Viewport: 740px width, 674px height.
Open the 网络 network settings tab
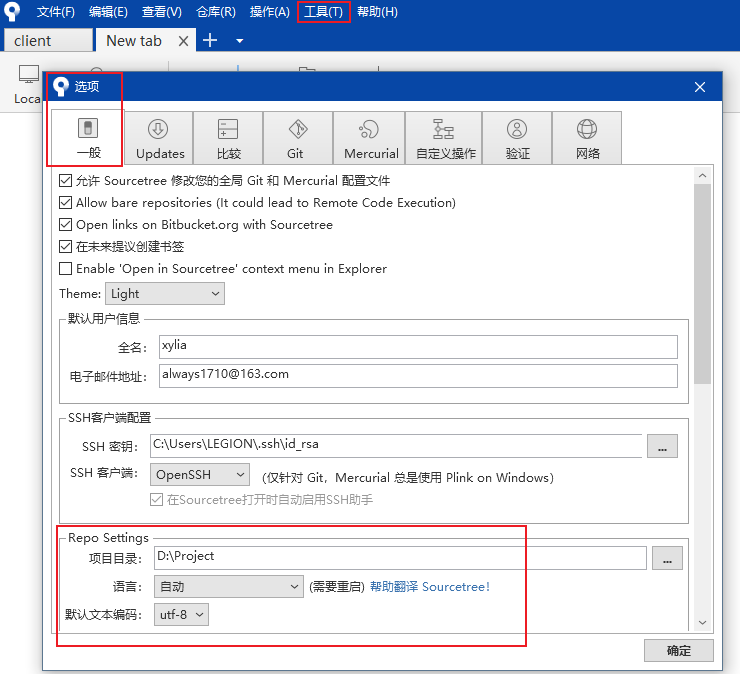(587, 138)
